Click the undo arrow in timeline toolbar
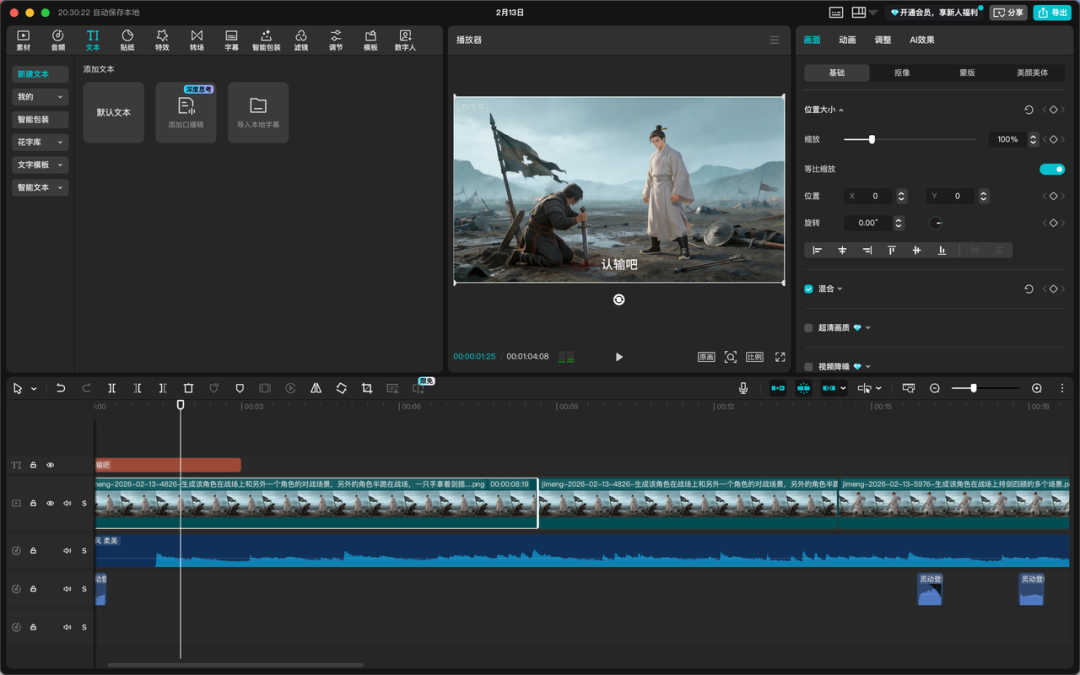Viewport: 1080px width, 675px height. click(x=60, y=388)
